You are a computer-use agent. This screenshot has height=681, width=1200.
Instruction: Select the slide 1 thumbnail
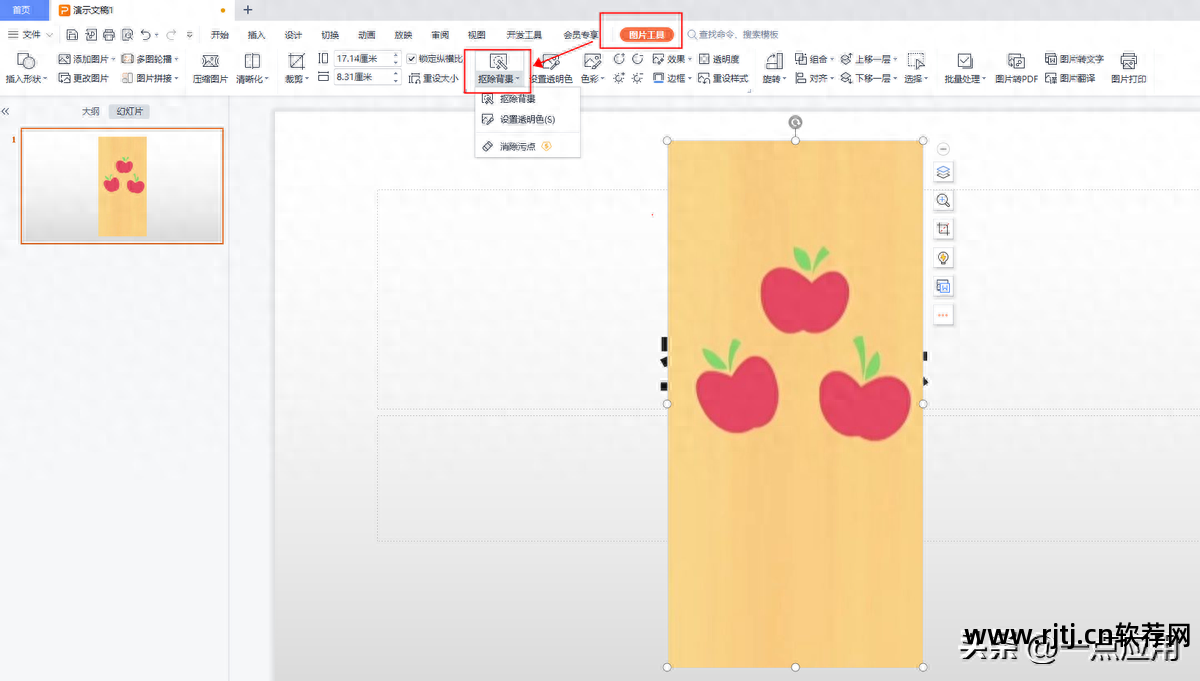(x=122, y=186)
